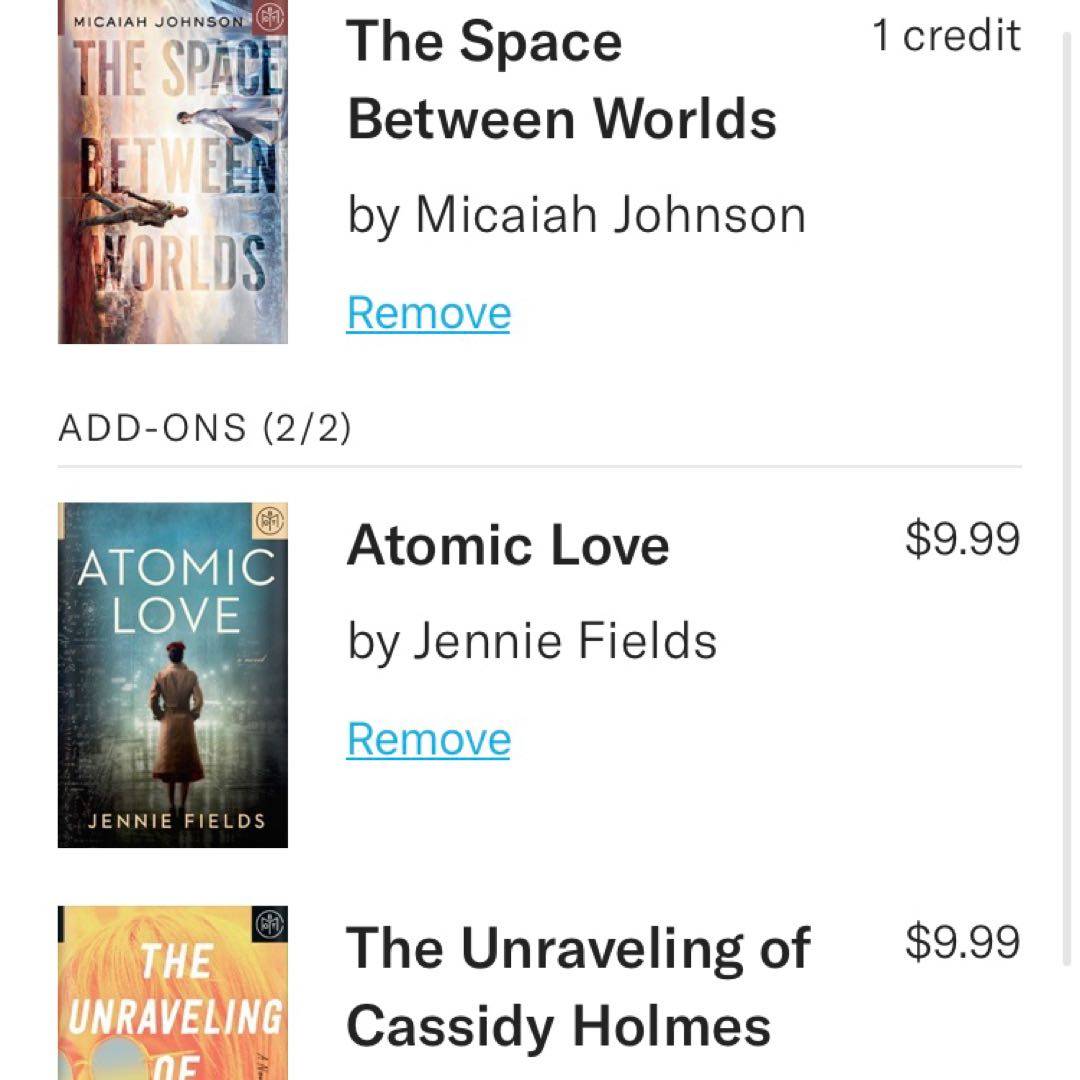Click the vertical scrollbar on the right edge
The width and height of the screenshot is (1080, 1080).
1065,500
